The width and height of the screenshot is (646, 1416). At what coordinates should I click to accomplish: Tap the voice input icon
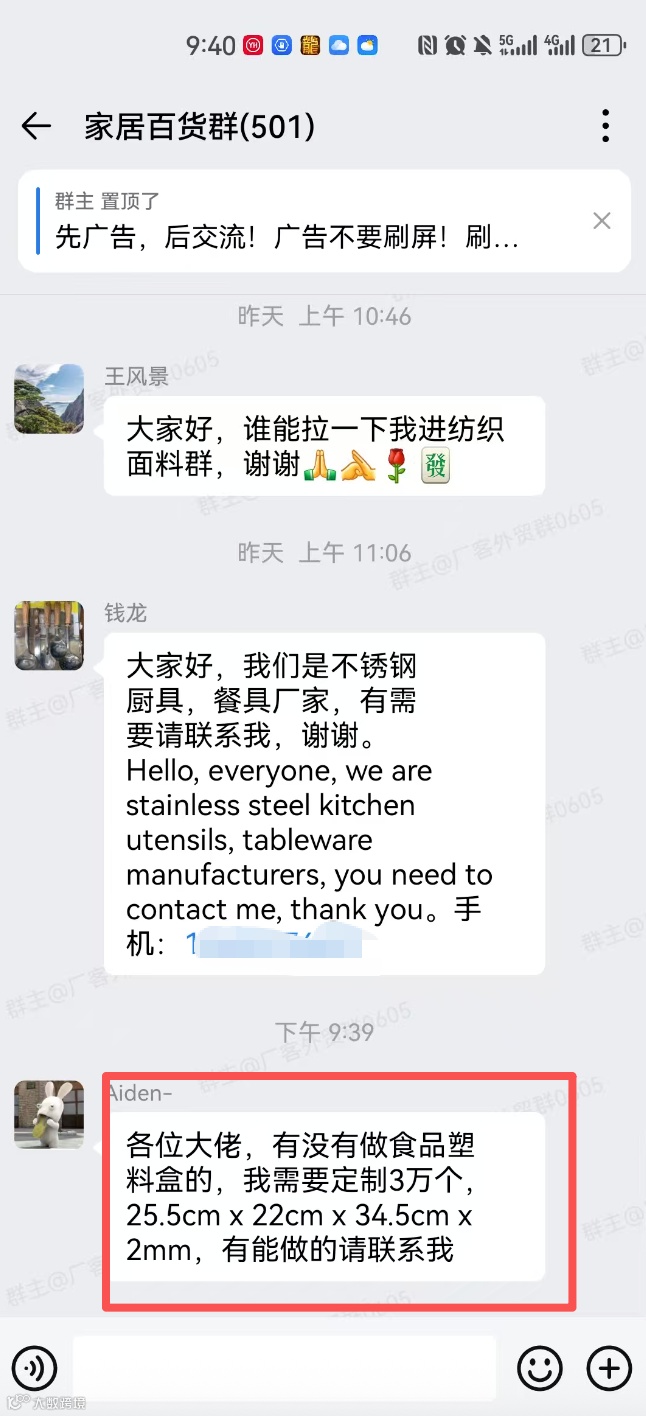click(33, 1367)
